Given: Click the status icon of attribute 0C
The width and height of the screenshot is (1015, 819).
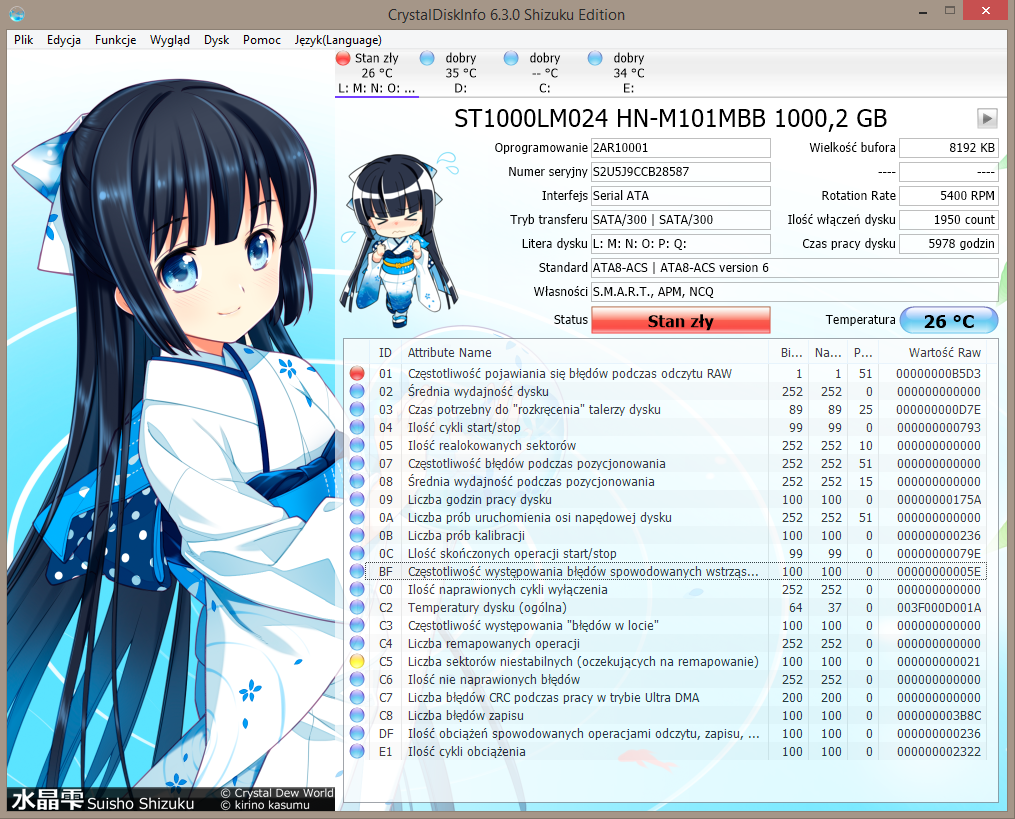Looking at the screenshot, I should tap(357, 554).
